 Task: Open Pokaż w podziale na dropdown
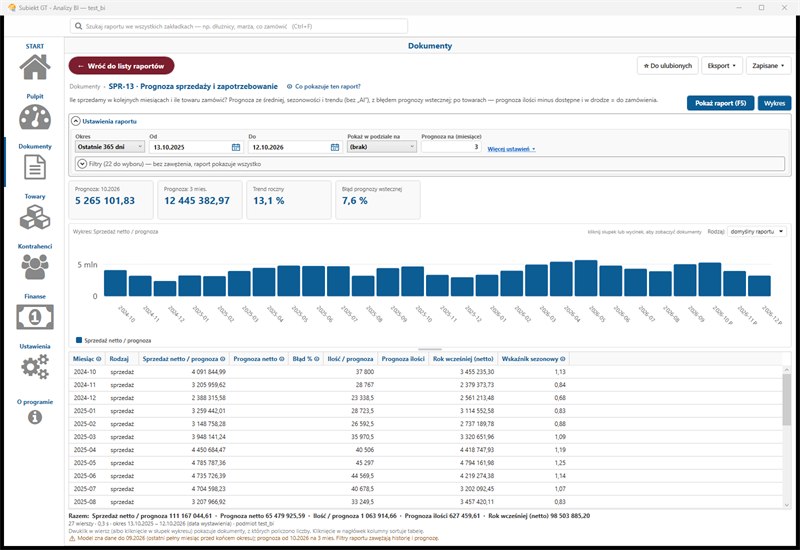(x=382, y=147)
